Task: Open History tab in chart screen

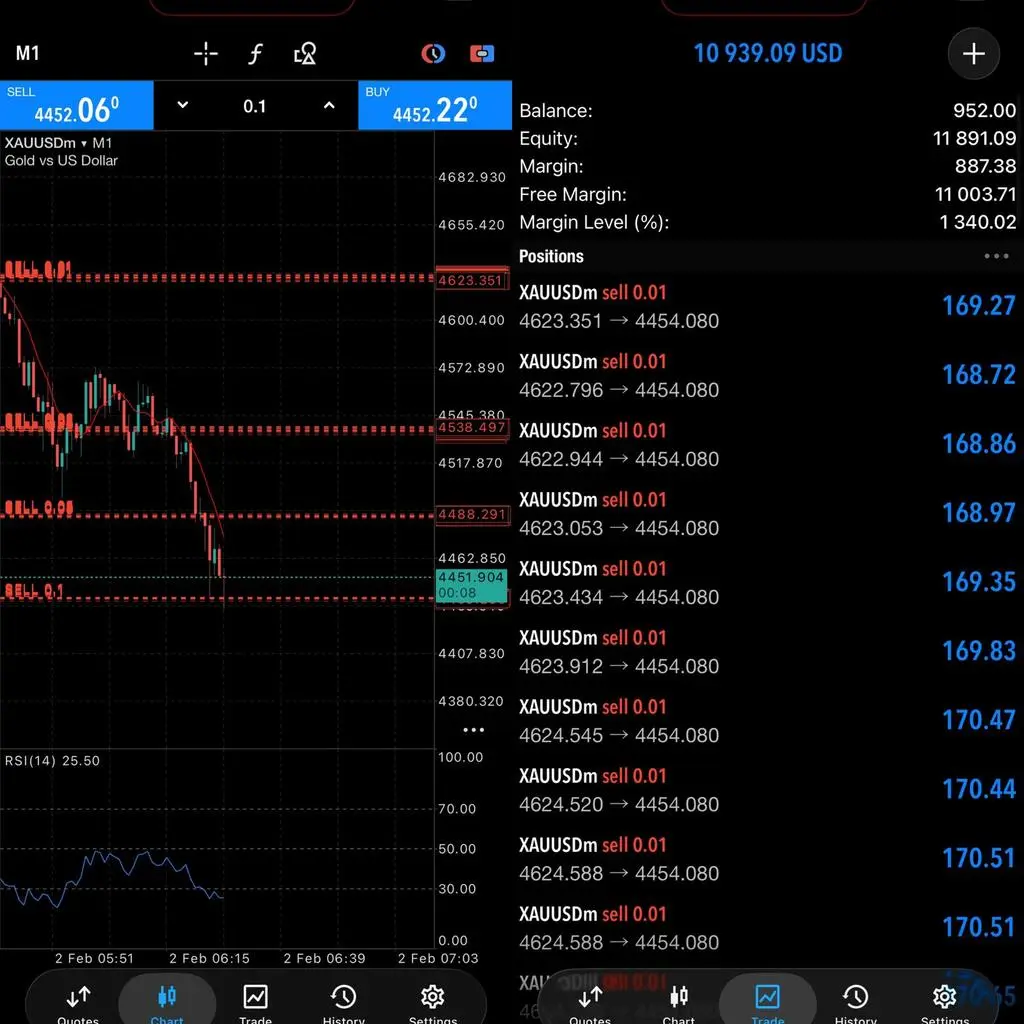Action: [344, 1004]
